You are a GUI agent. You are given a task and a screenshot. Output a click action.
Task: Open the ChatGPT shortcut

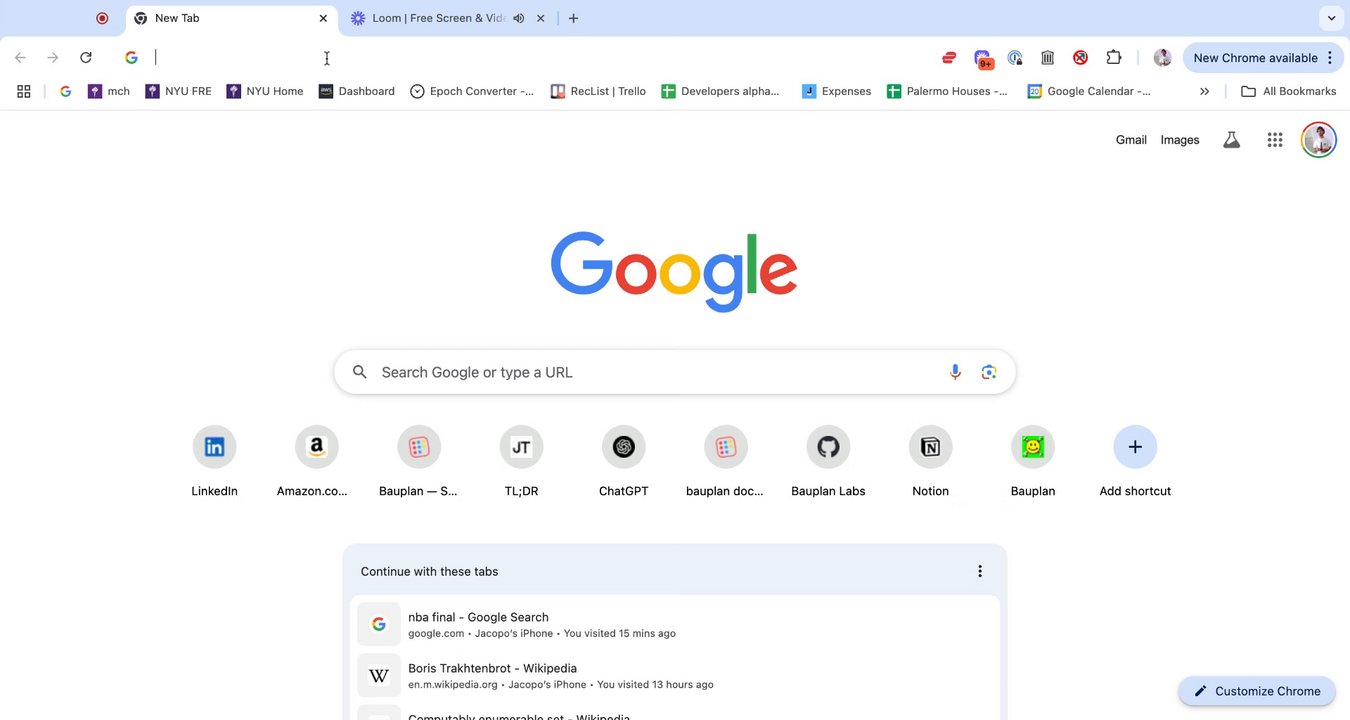click(623, 447)
